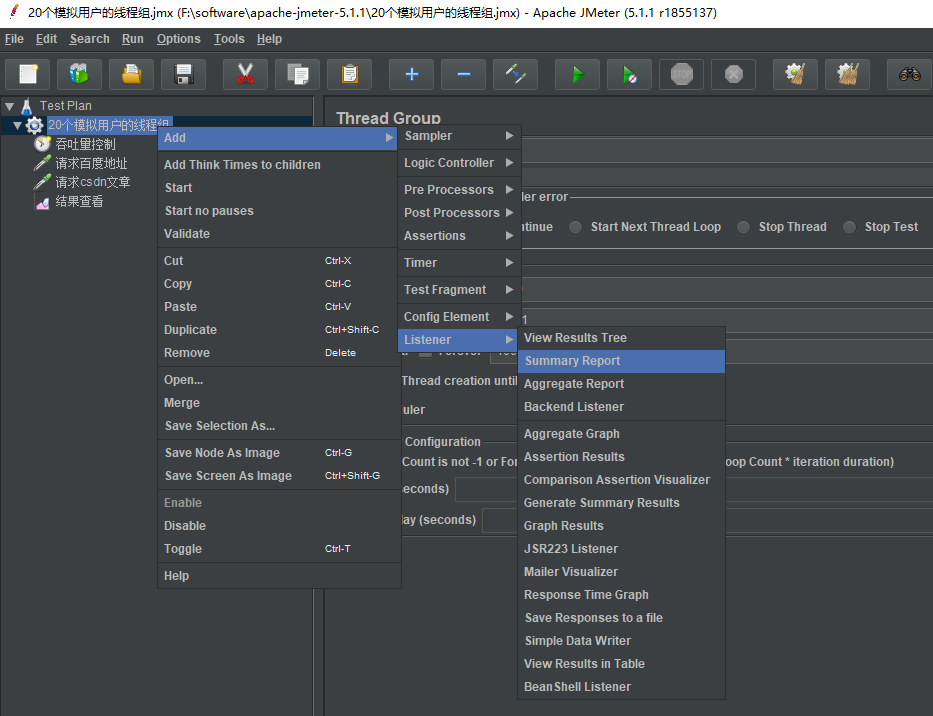Image resolution: width=933 pixels, height=716 pixels.
Task: Choose Aggregate Graph listener
Action: (x=622, y=434)
